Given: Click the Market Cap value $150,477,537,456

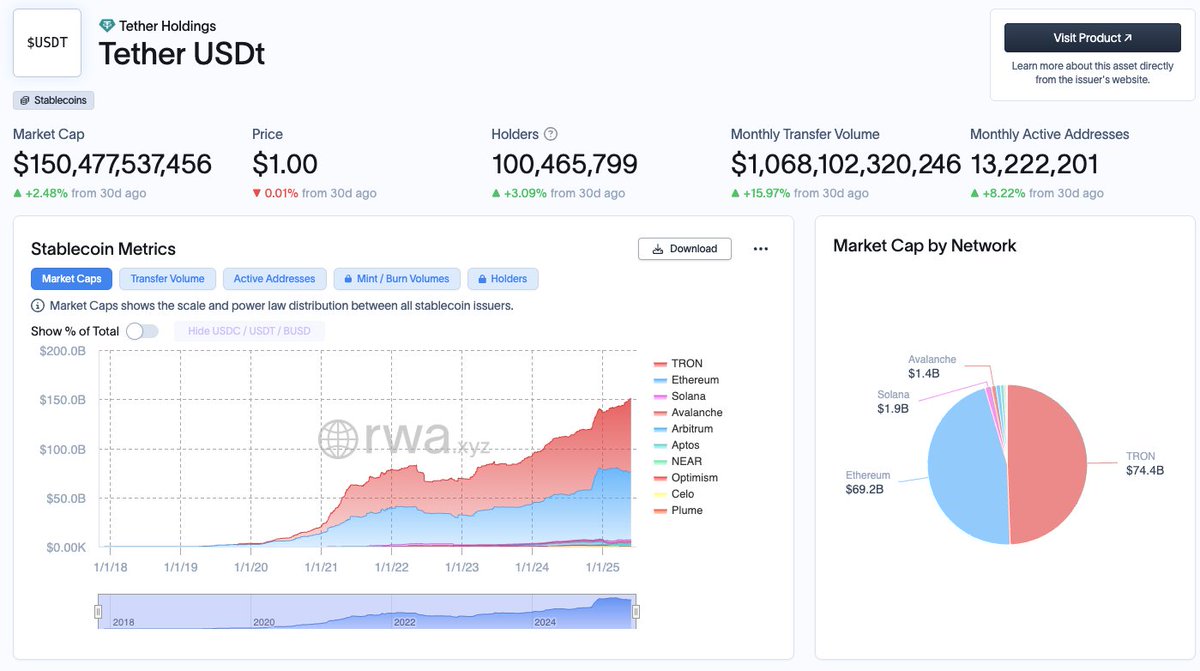Looking at the screenshot, I should (113, 164).
